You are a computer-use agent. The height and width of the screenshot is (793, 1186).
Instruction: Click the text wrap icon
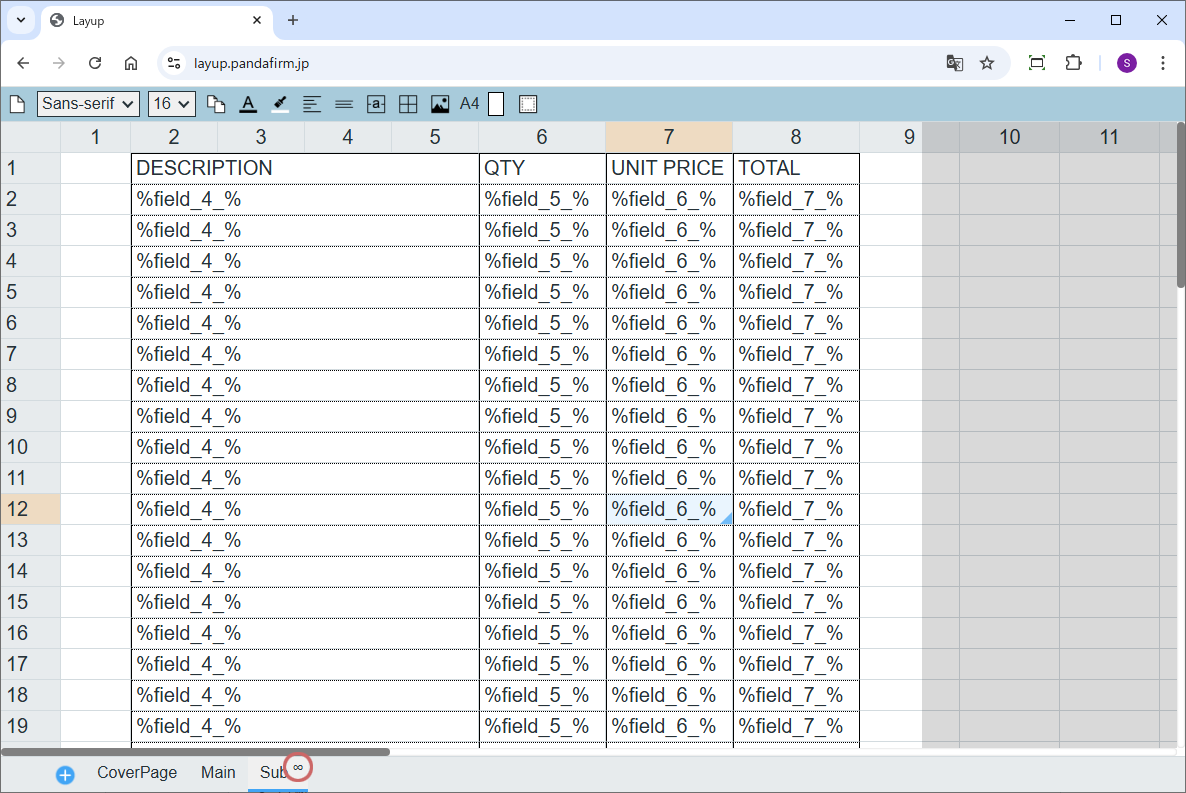pyautogui.click(x=376, y=104)
